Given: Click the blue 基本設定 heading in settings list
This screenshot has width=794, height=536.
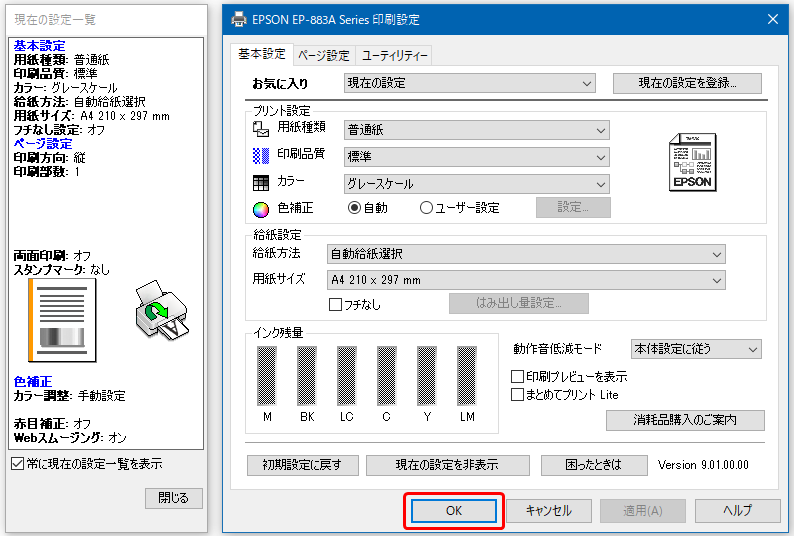Looking at the screenshot, I should (x=39, y=46).
